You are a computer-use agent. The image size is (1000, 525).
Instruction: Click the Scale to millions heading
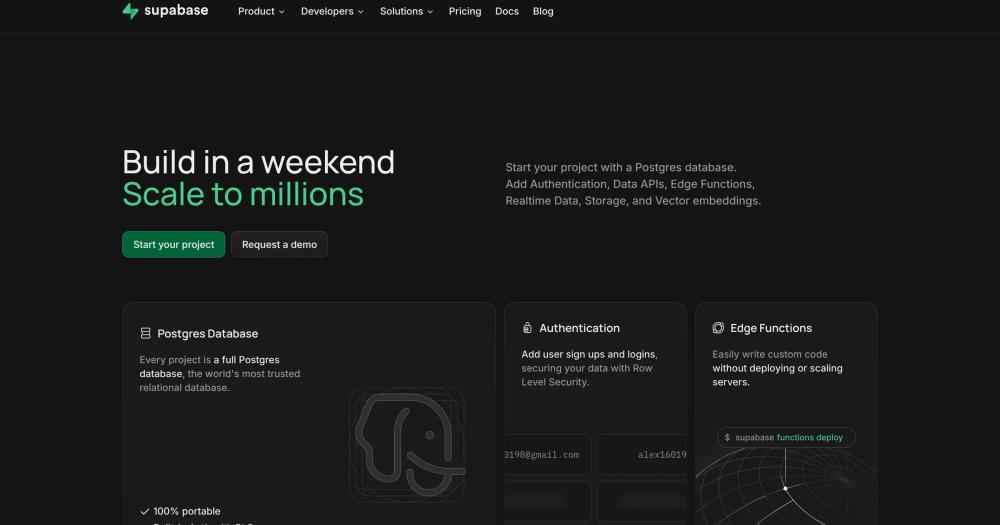pos(243,194)
